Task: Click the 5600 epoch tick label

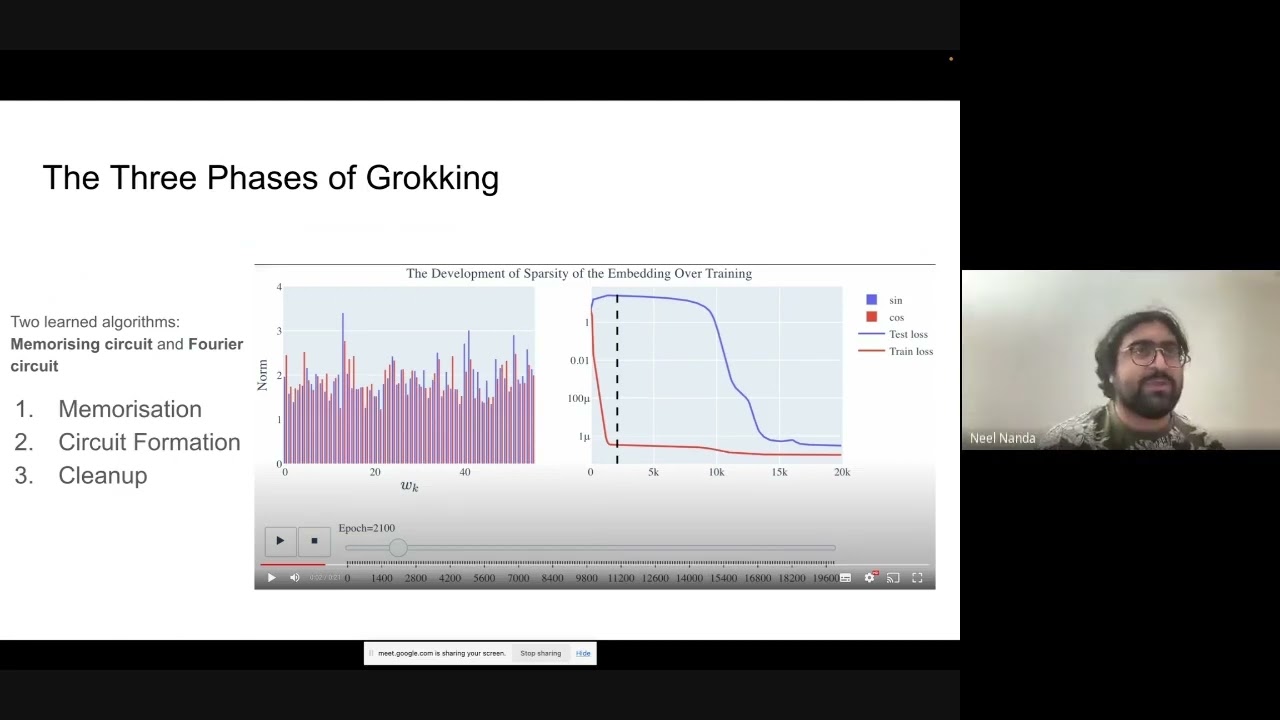Action: point(484,578)
